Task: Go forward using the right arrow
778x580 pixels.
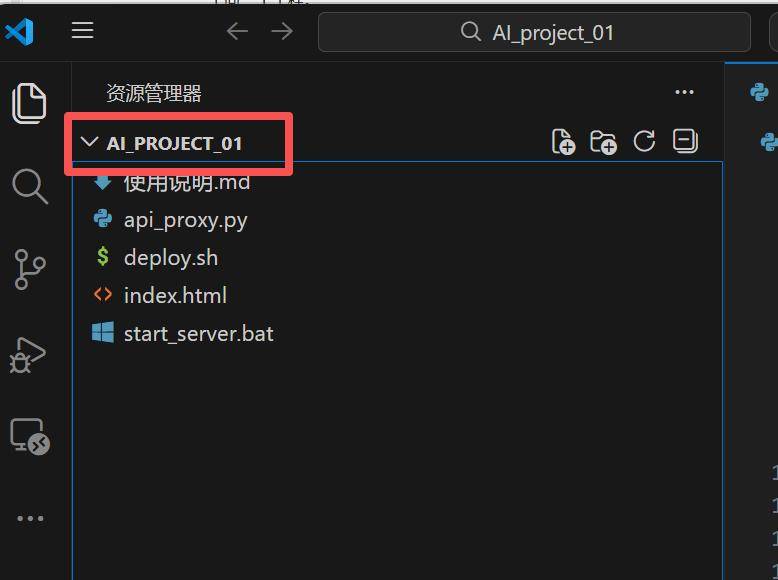Action: (x=282, y=32)
